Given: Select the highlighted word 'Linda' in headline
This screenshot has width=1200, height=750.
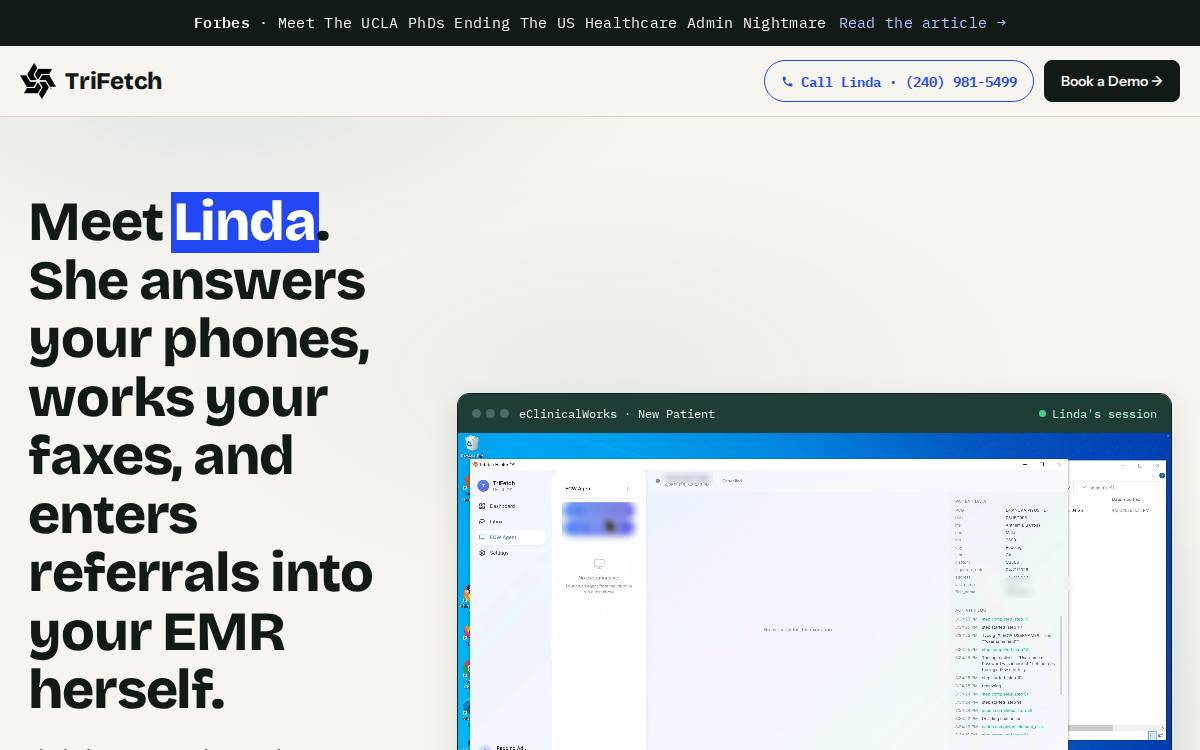Looking at the screenshot, I should [245, 222].
